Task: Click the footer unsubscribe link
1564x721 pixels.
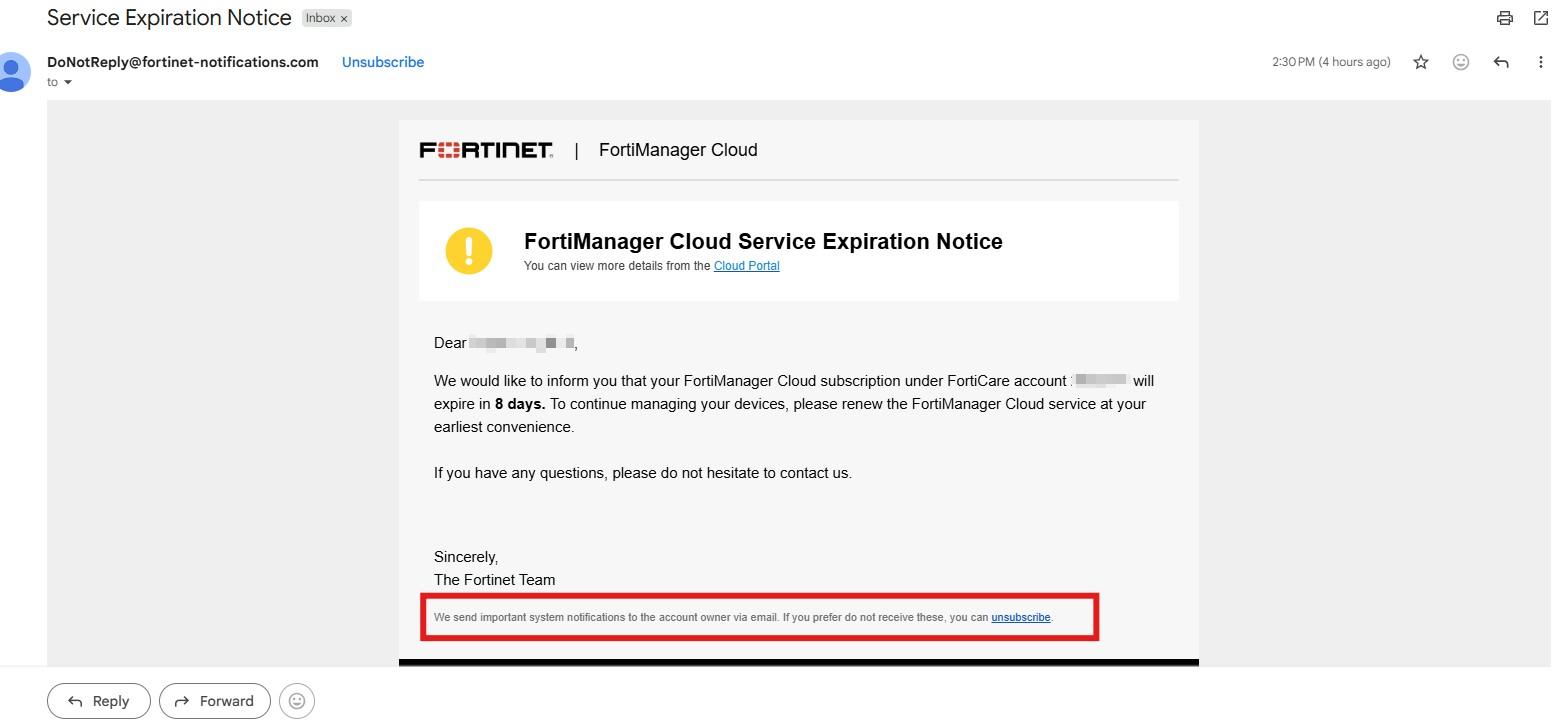Action: (x=1020, y=617)
